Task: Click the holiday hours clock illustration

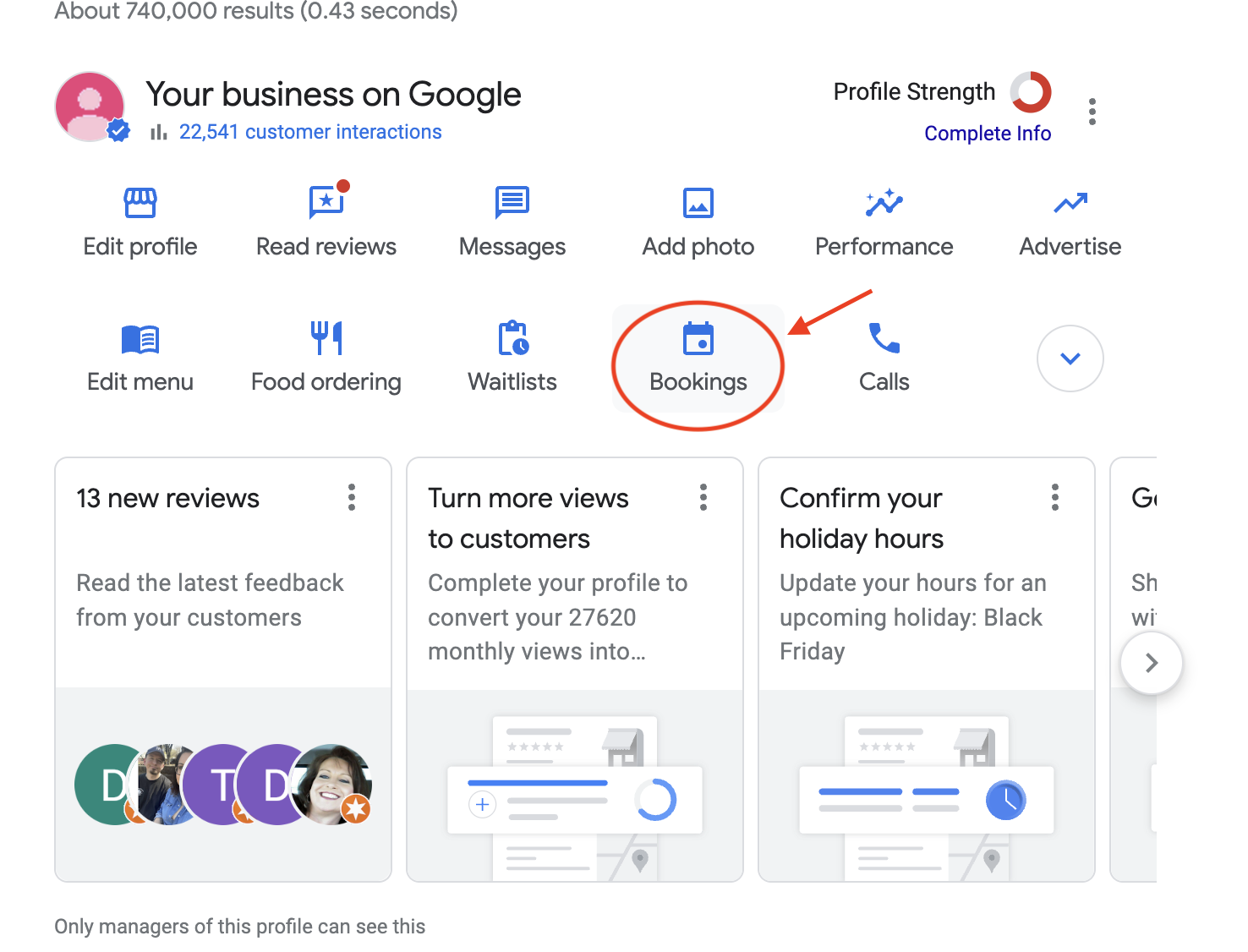Action: coord(927,798)
